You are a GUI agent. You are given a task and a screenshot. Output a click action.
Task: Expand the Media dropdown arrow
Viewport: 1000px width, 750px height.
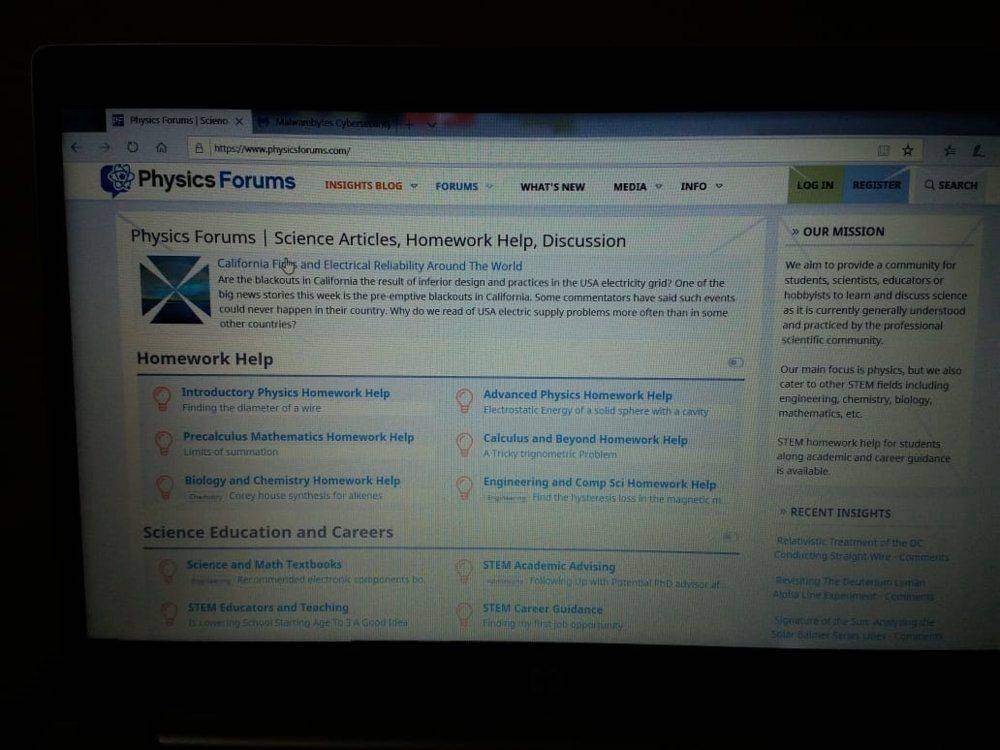tap(658, 187)
